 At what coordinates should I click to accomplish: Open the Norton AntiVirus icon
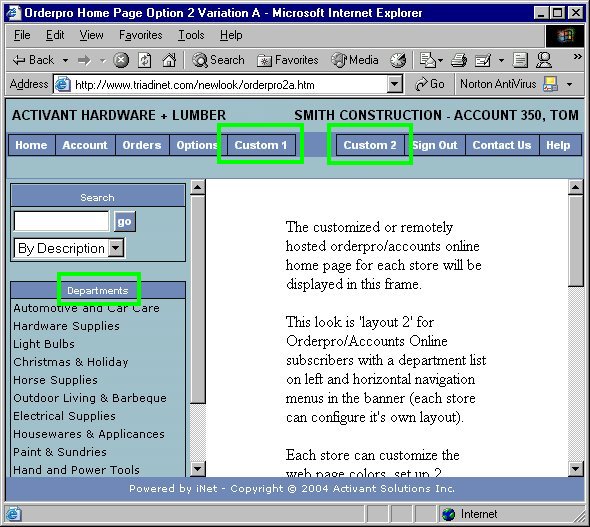click(x=550, y=84)
